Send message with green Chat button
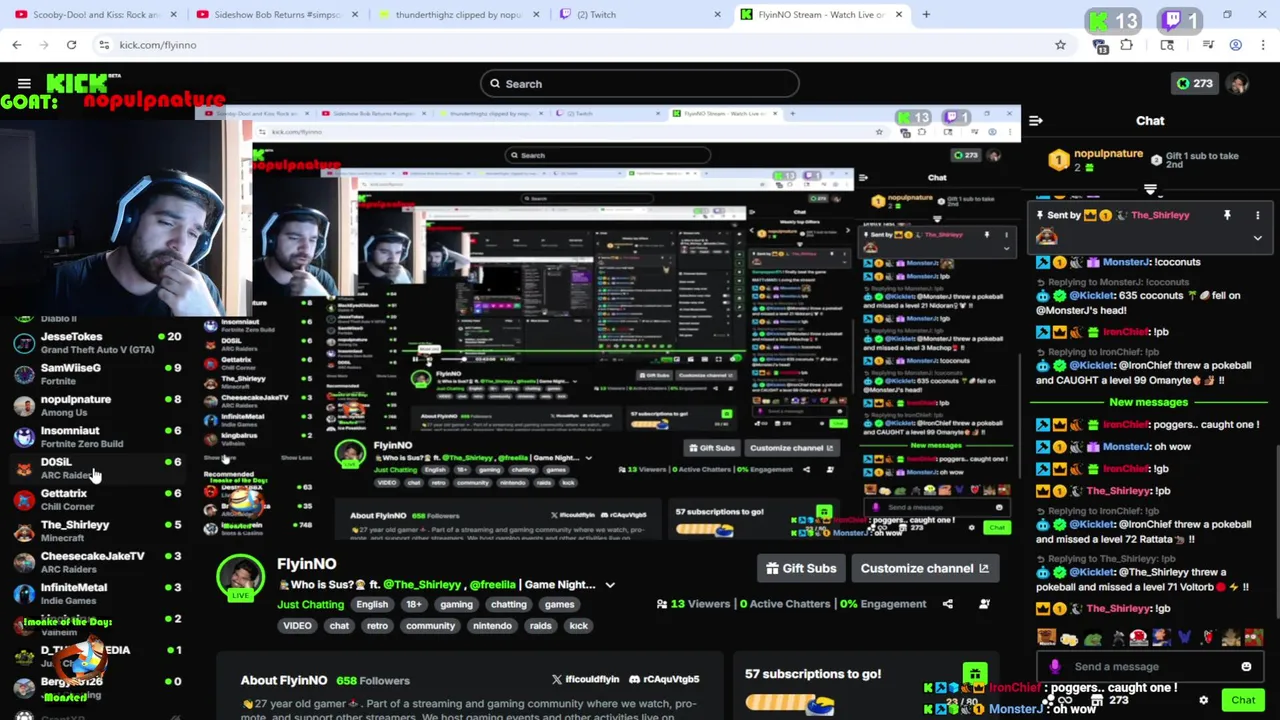Screen dimensions: 1280x720 click(1243, 700)
